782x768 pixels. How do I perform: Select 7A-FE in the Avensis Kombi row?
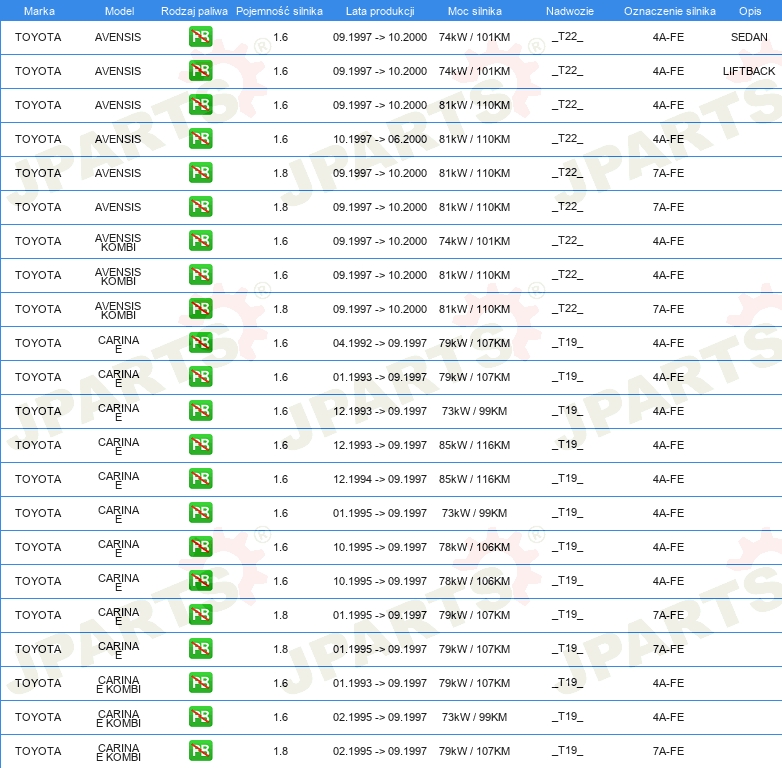click(x=668, y=309)
